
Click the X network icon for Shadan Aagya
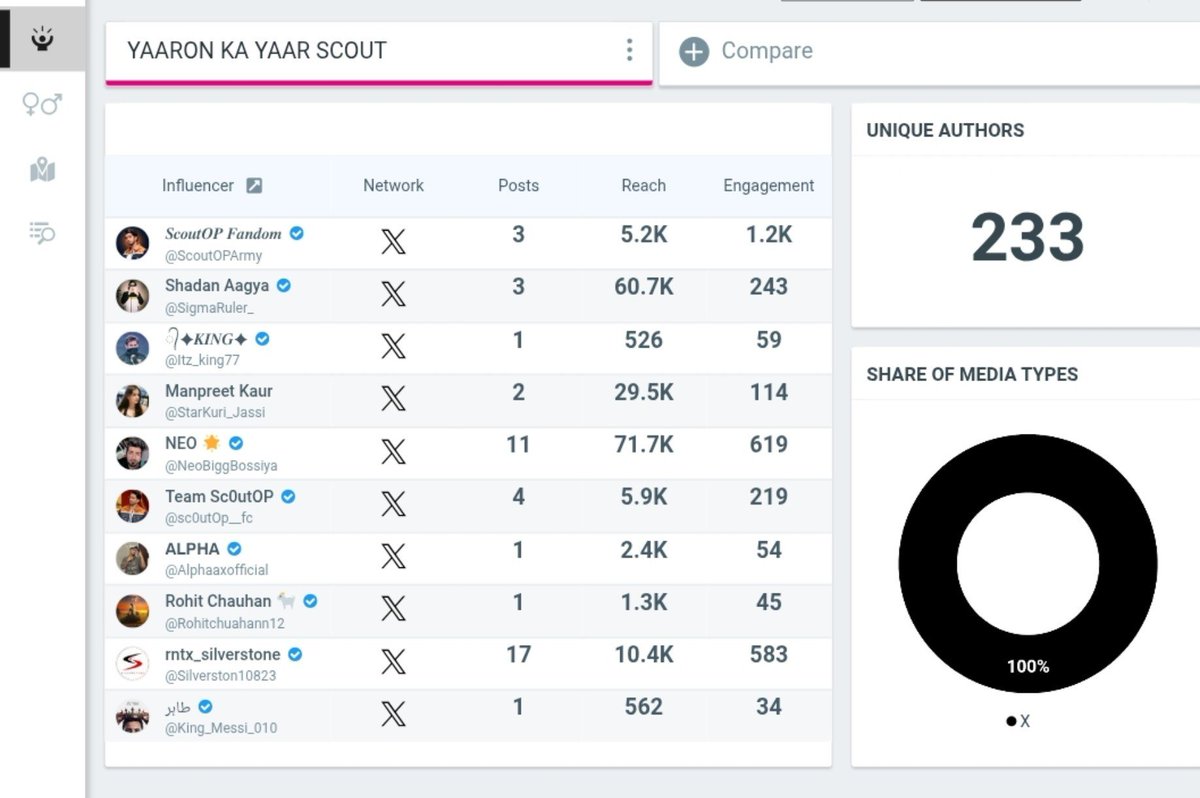pyautogui.click(x=393, y=293)
